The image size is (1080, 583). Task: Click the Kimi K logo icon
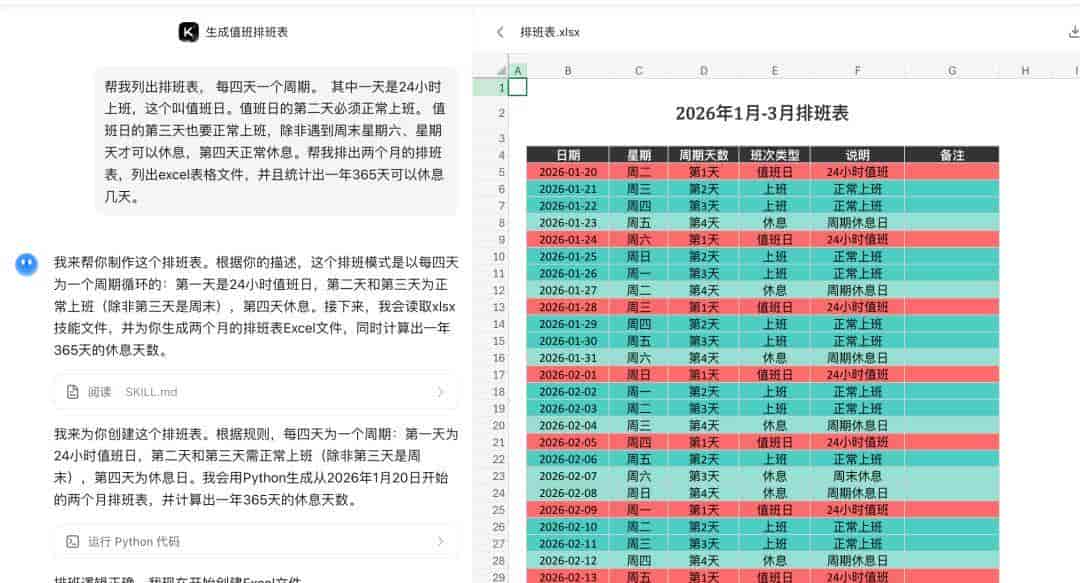[188, 32]
